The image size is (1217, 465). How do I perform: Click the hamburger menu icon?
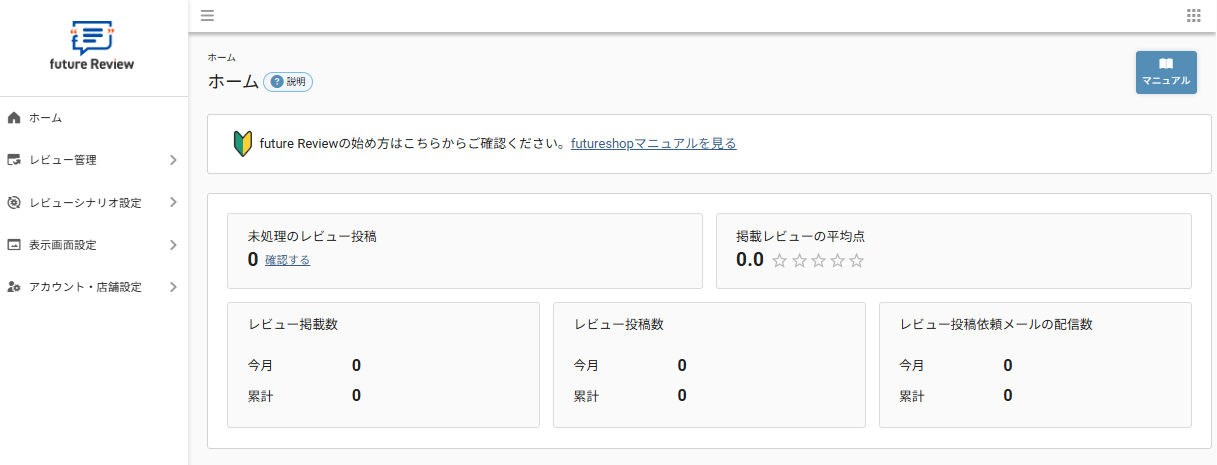tap(207, 15)
